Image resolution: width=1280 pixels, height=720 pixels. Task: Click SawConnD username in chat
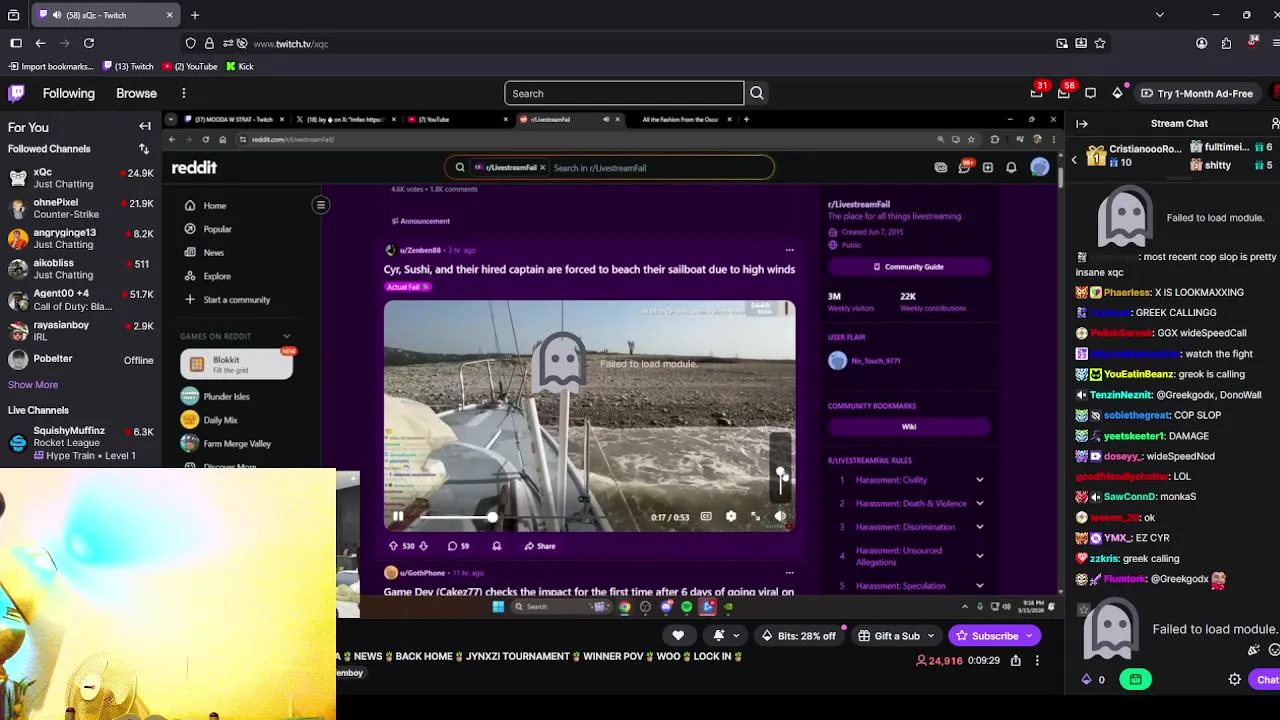point(1130,497)
